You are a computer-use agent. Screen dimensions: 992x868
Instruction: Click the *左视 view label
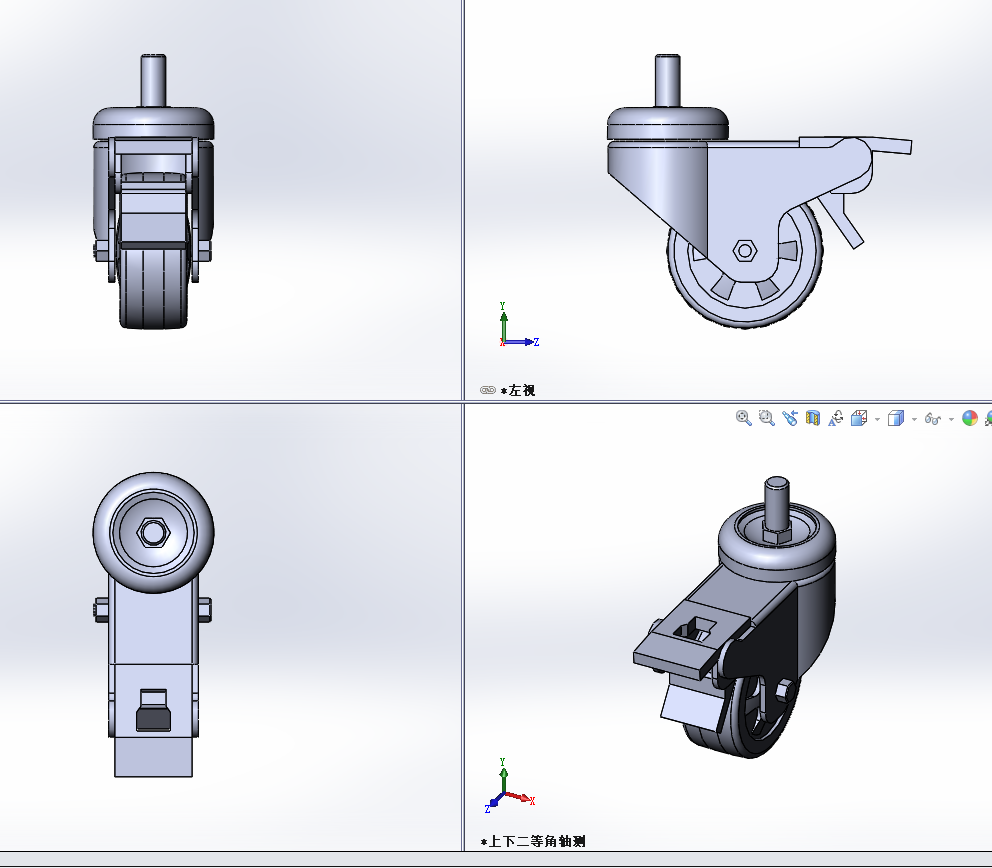(x=518, y=390)
